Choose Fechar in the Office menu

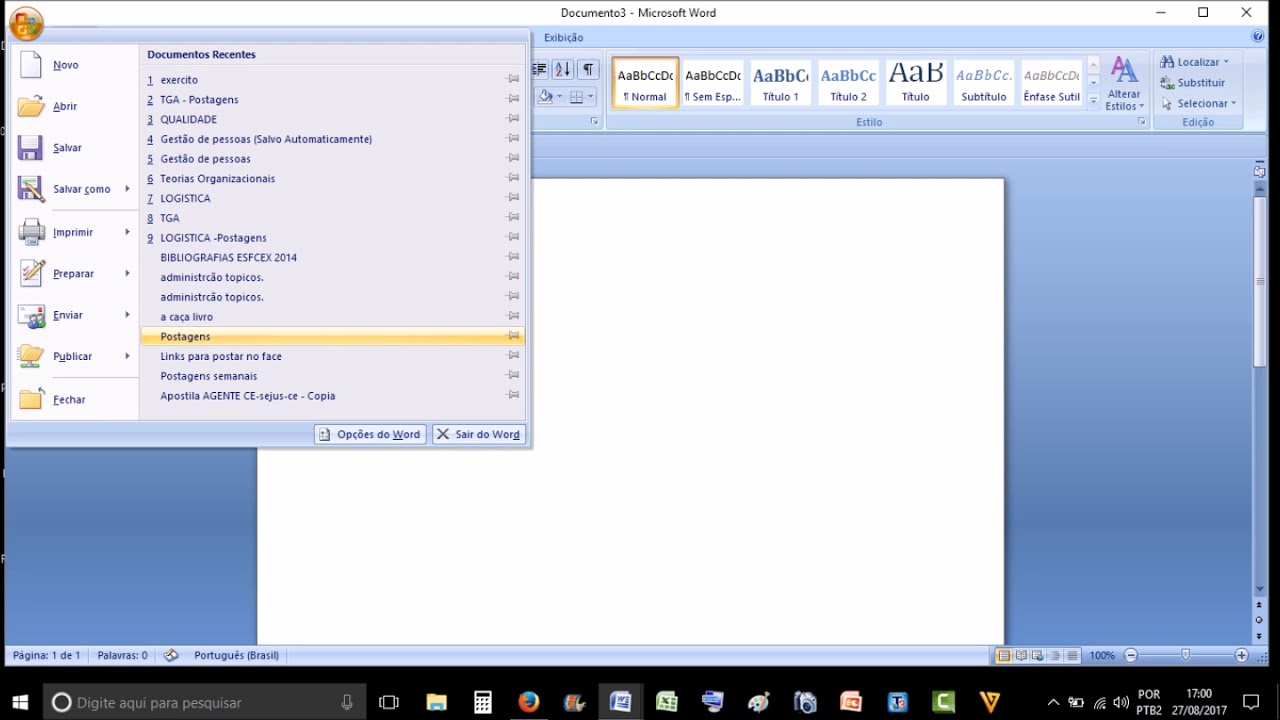point(73,399)
